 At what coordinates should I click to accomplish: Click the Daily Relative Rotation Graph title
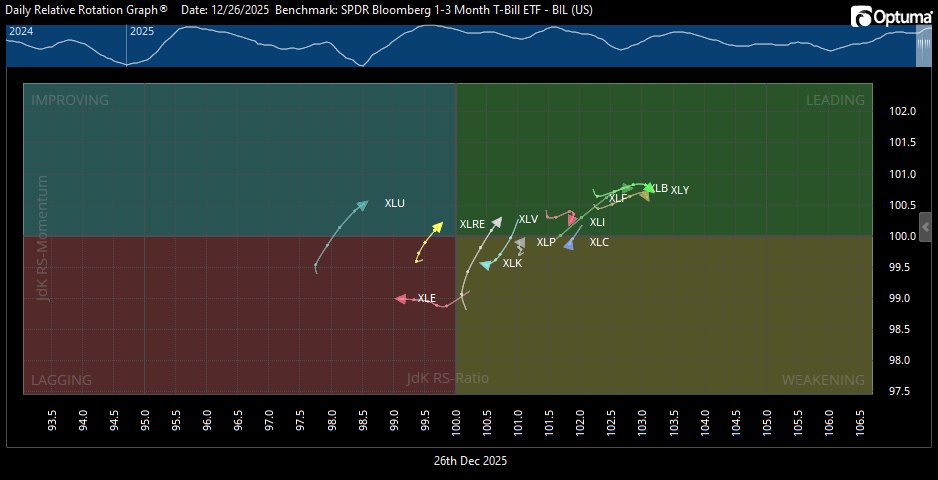(x=87, y=11)
